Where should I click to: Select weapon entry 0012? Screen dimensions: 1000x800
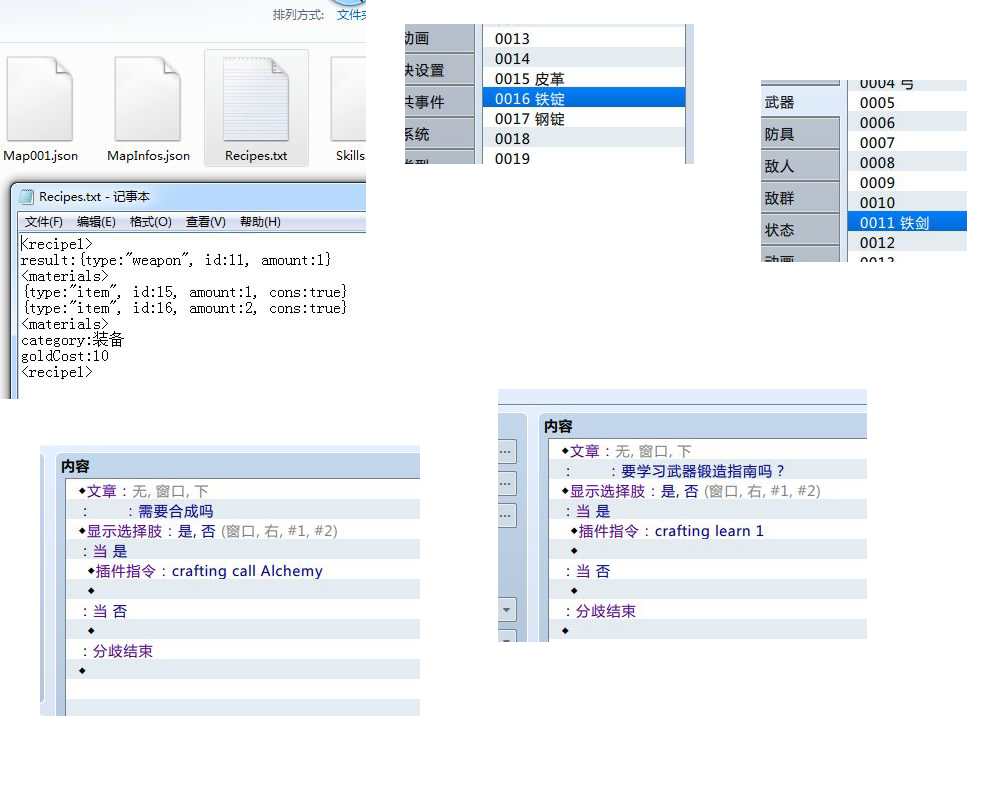click(907, 242)
